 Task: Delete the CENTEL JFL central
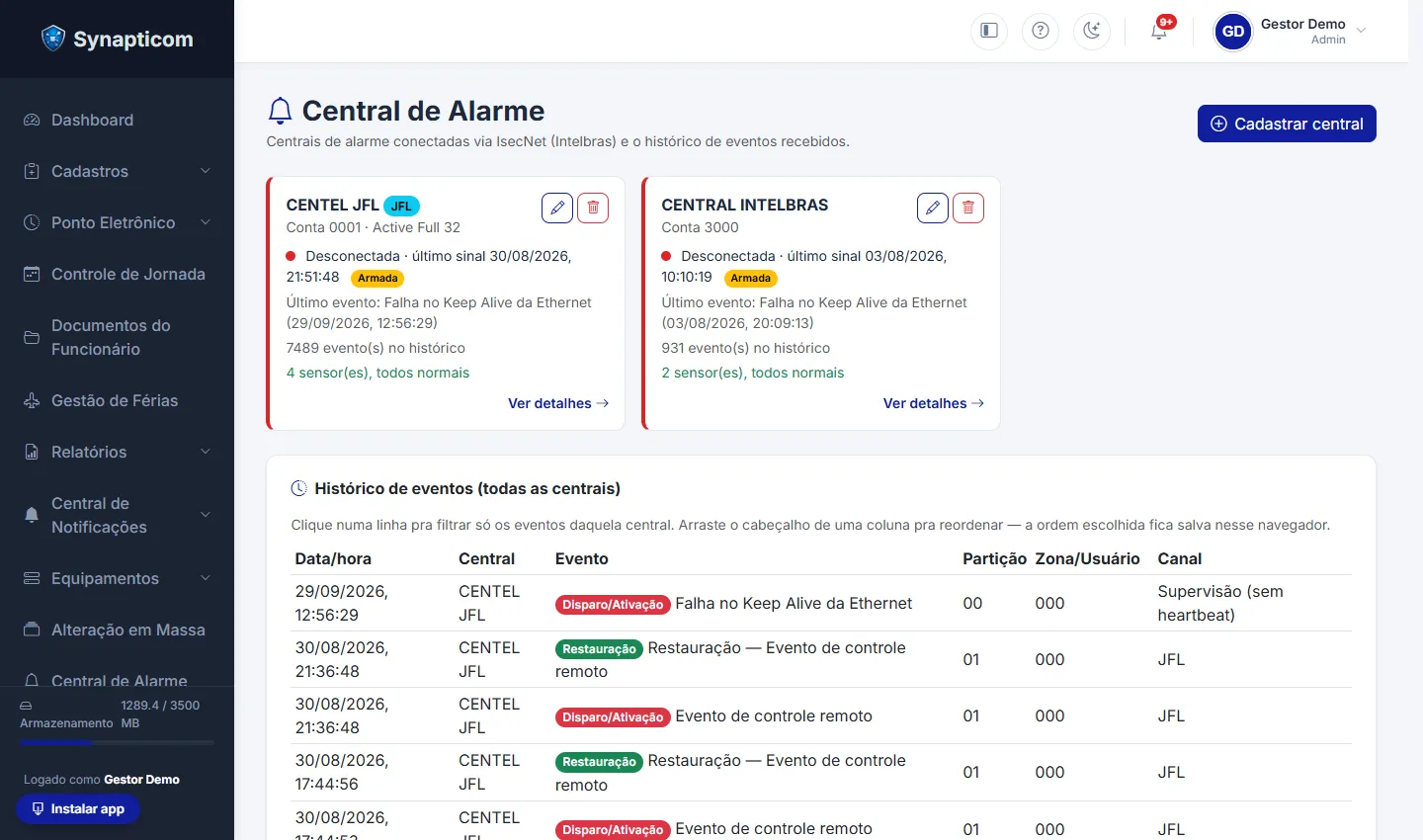(x=593, y=208)
